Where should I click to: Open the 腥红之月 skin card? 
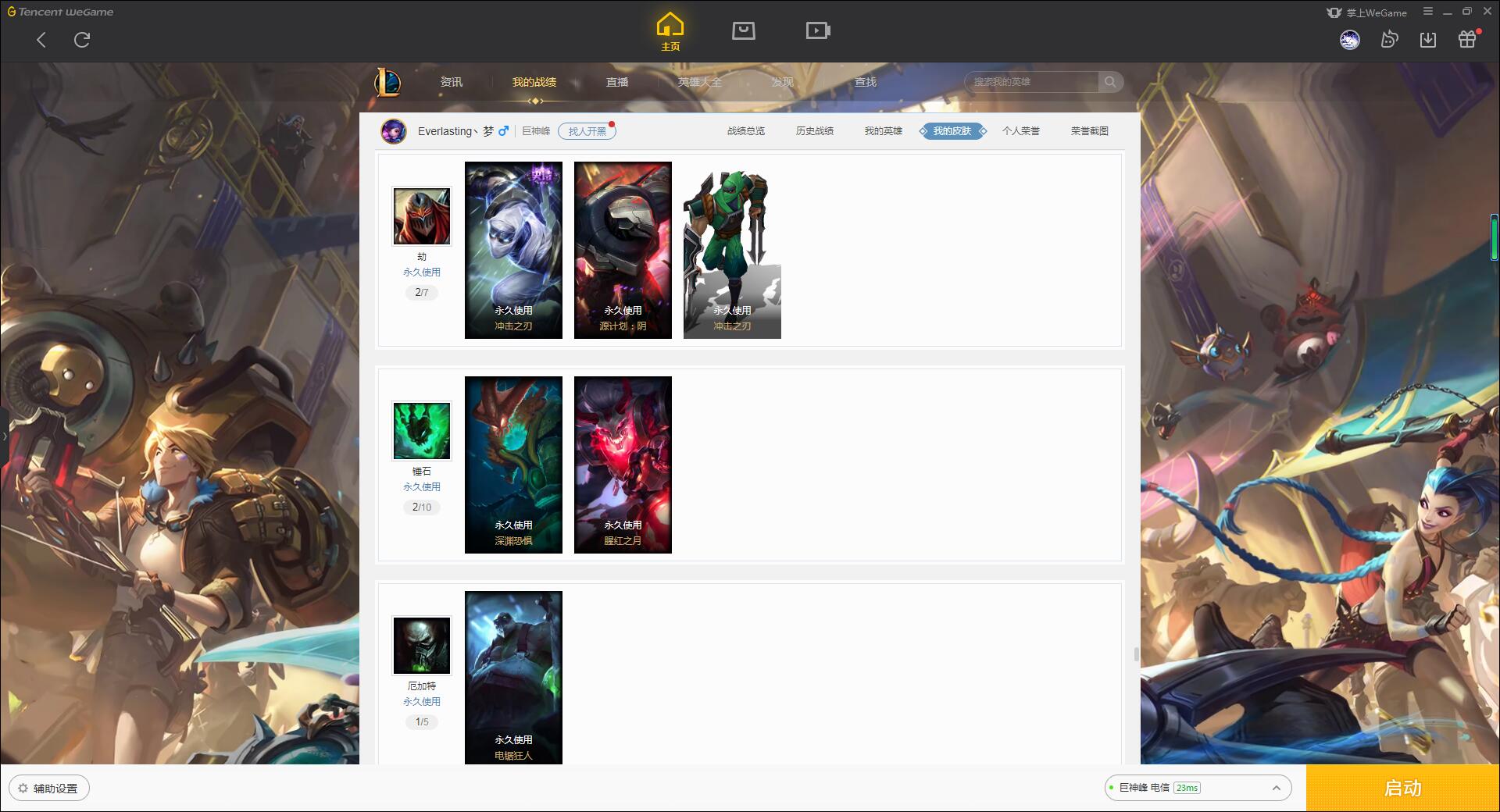tap(623, 465)
